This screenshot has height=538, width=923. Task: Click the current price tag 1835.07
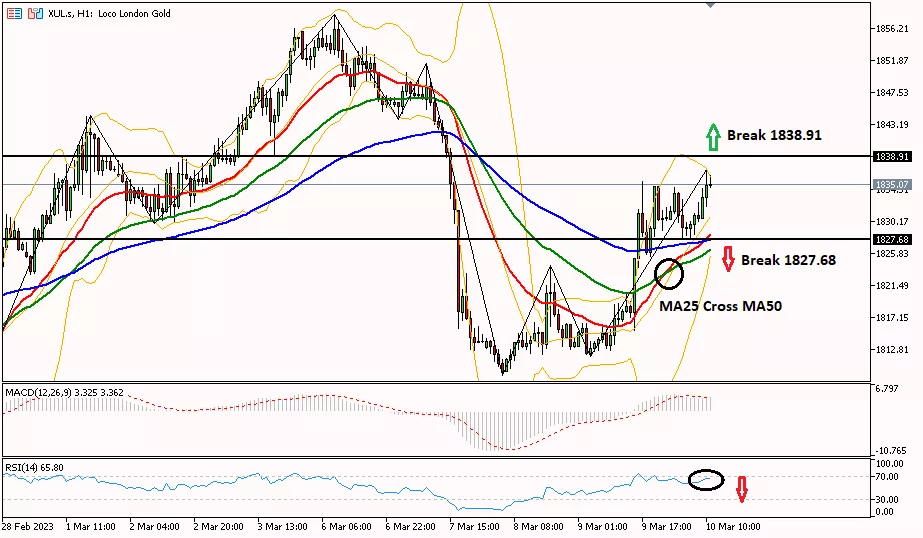892,185
